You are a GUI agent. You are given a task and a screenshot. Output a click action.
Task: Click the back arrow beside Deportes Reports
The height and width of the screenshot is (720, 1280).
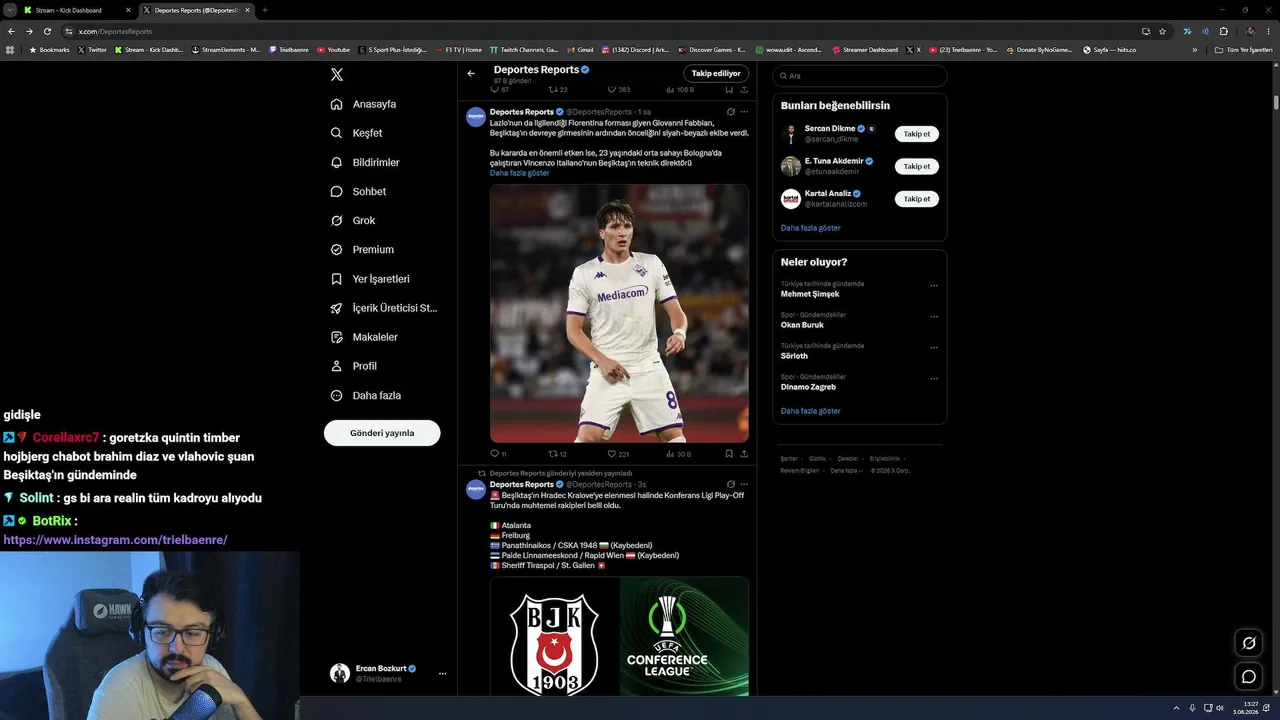471,73
